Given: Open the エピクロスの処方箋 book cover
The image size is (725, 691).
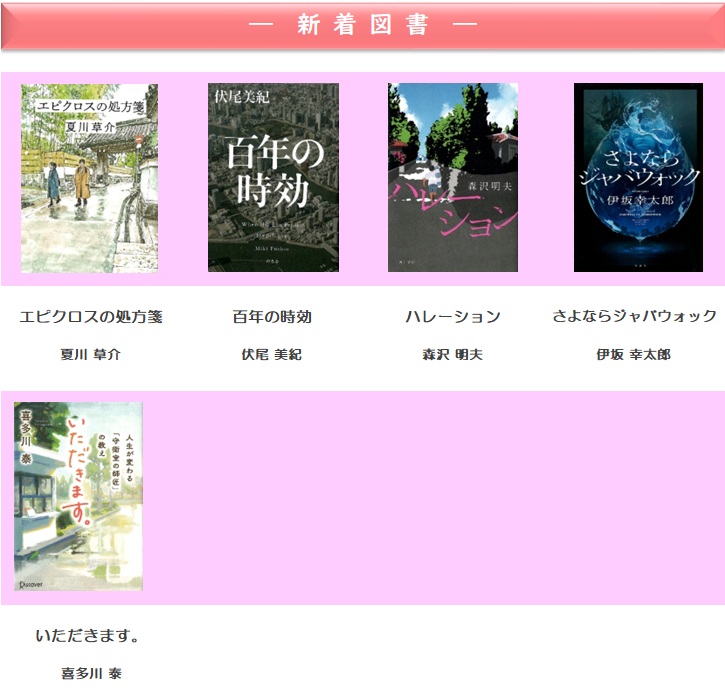Looking at the screenshot, I should pos(89,178).
